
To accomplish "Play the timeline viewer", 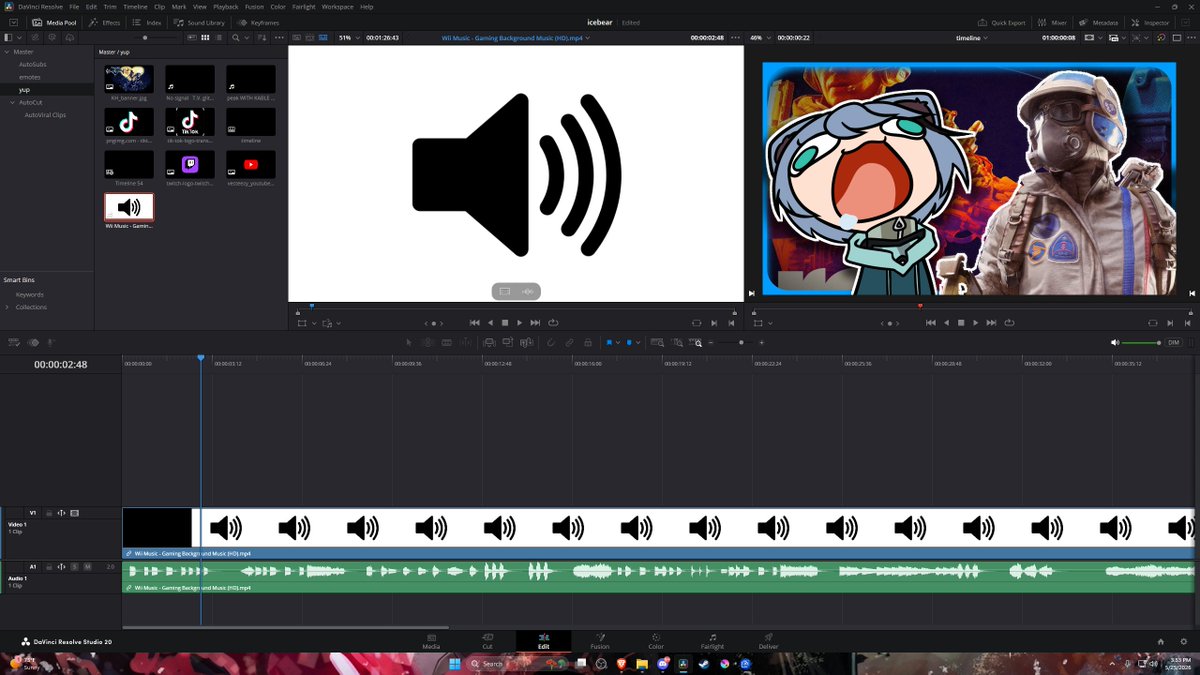I will point(976,323).
